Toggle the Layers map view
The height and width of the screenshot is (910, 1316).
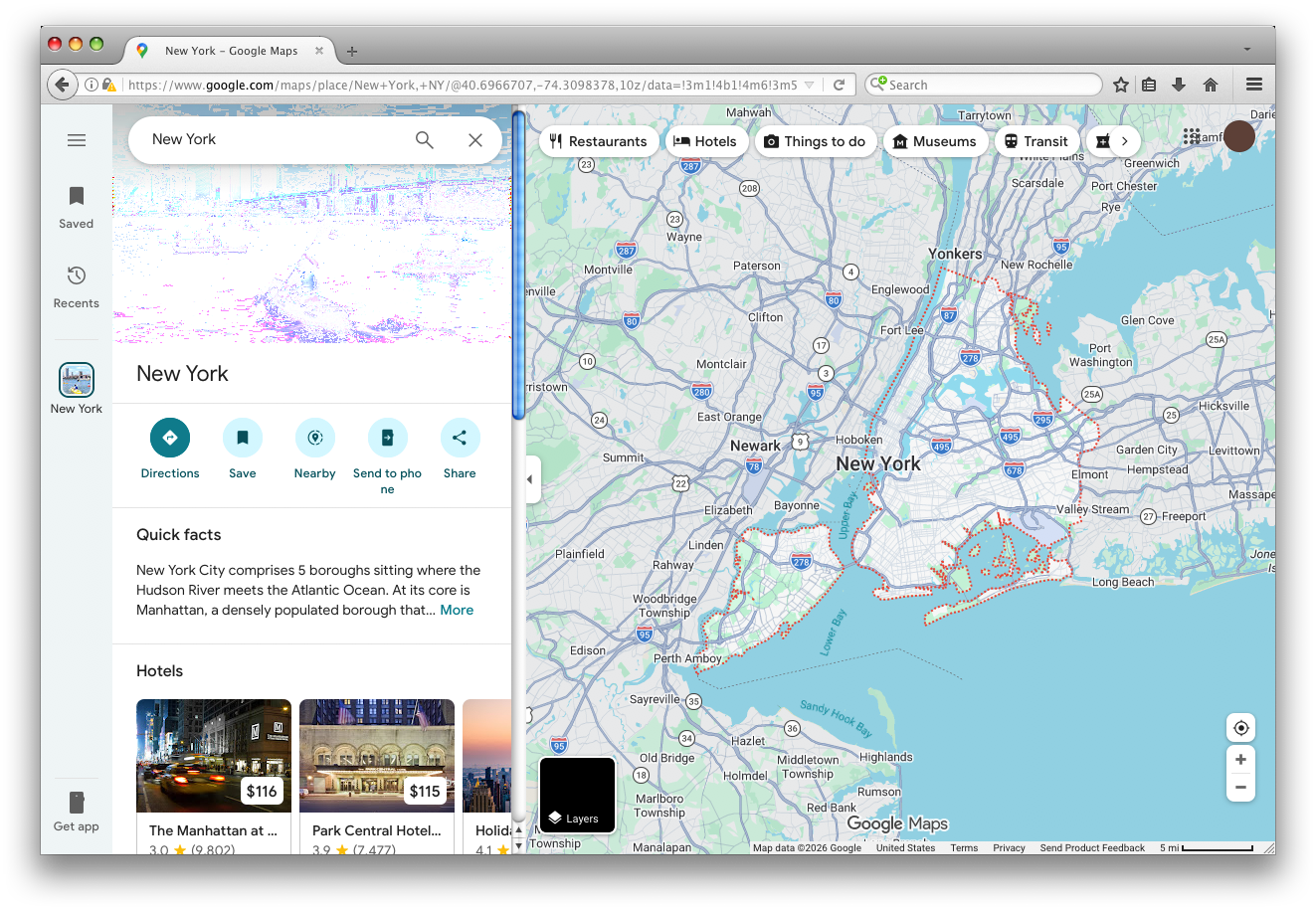(x=578, y=795)
